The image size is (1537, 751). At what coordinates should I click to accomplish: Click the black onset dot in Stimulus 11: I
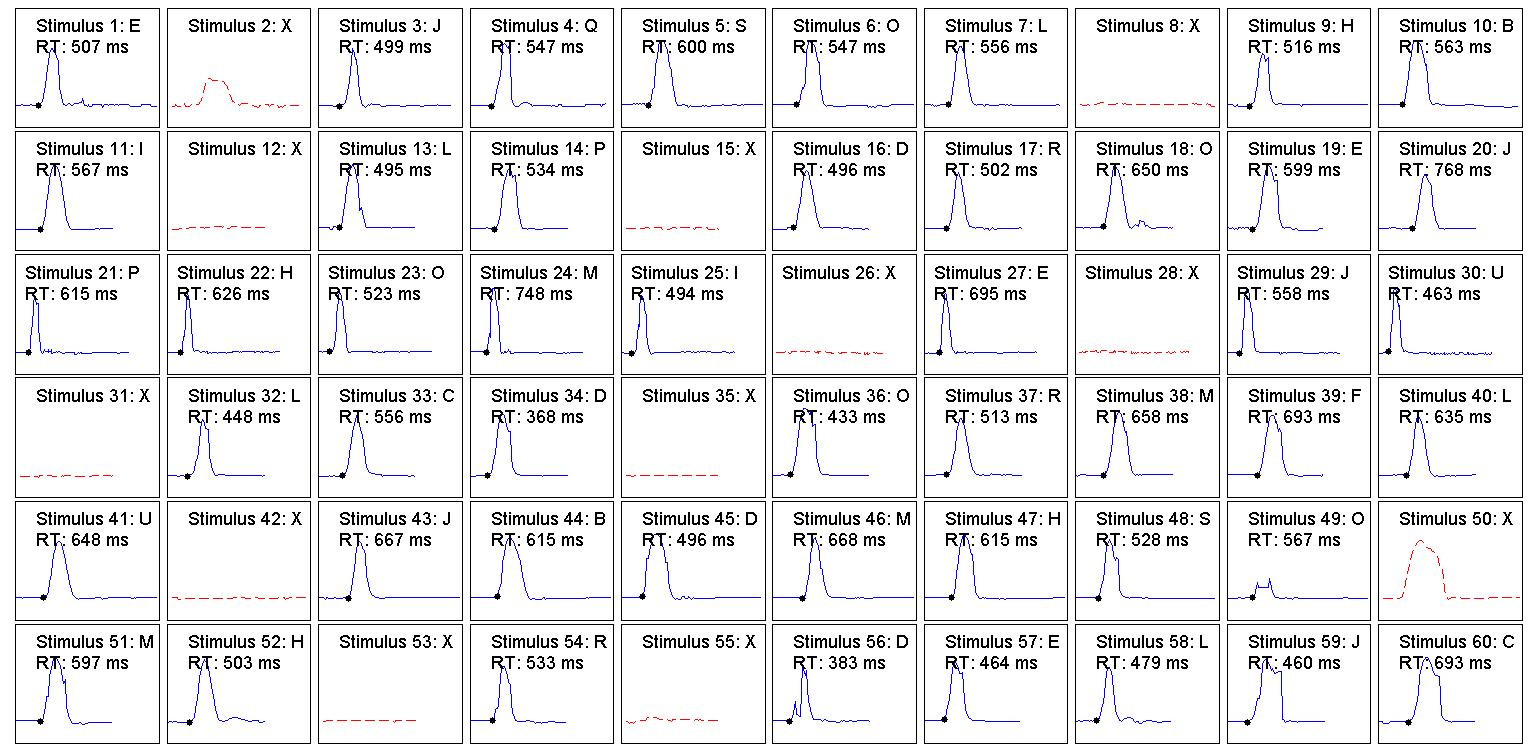pos(40,229)
